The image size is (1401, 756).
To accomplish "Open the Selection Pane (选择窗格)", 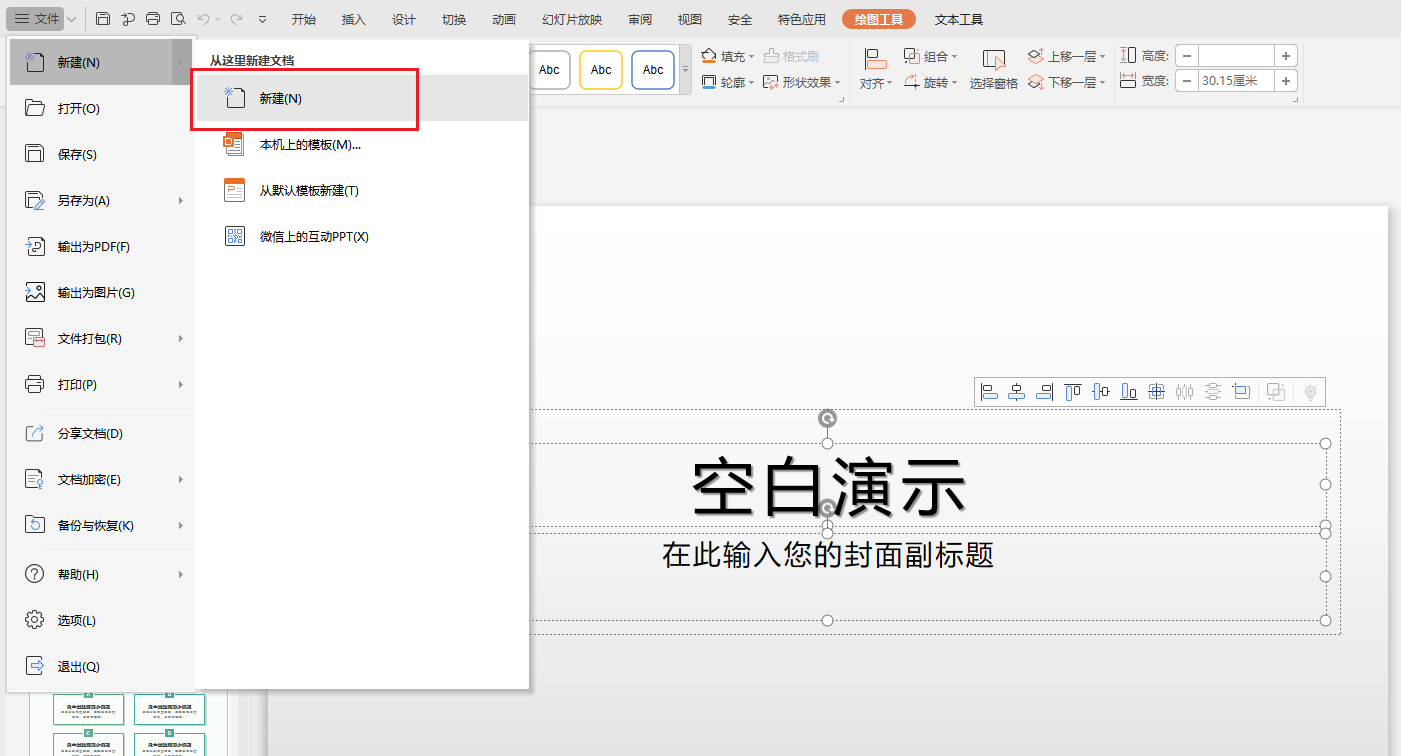I will point(993,70).
